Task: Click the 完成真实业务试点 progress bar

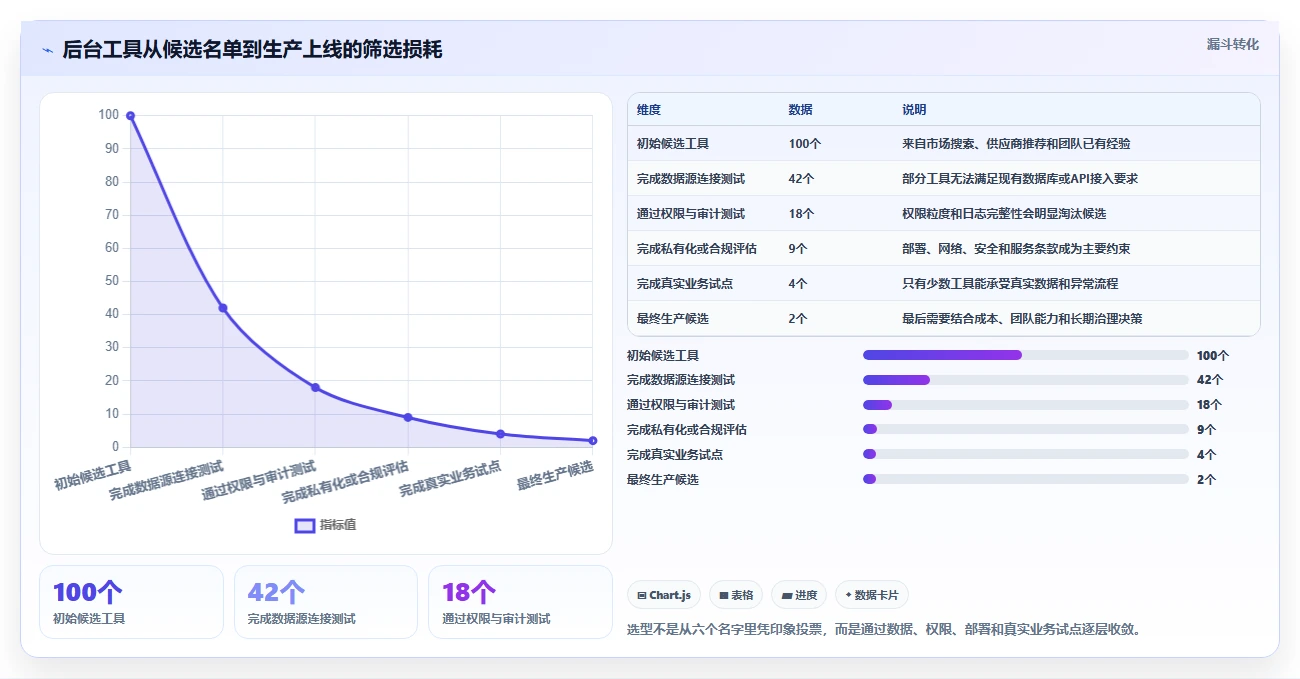Action: click(x=1026, y=454)
